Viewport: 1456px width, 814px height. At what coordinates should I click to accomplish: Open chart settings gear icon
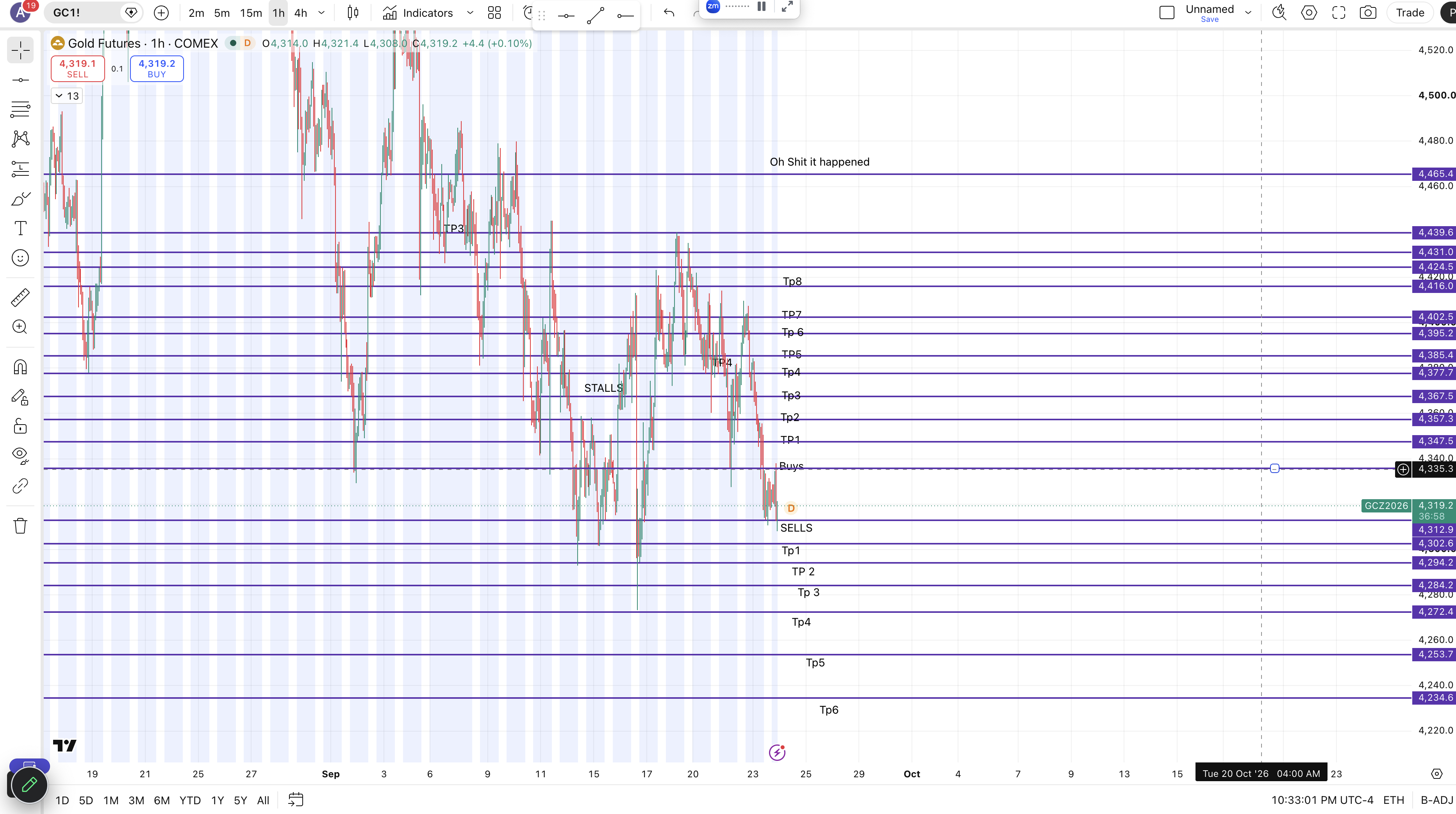(x=1309, y=12)
